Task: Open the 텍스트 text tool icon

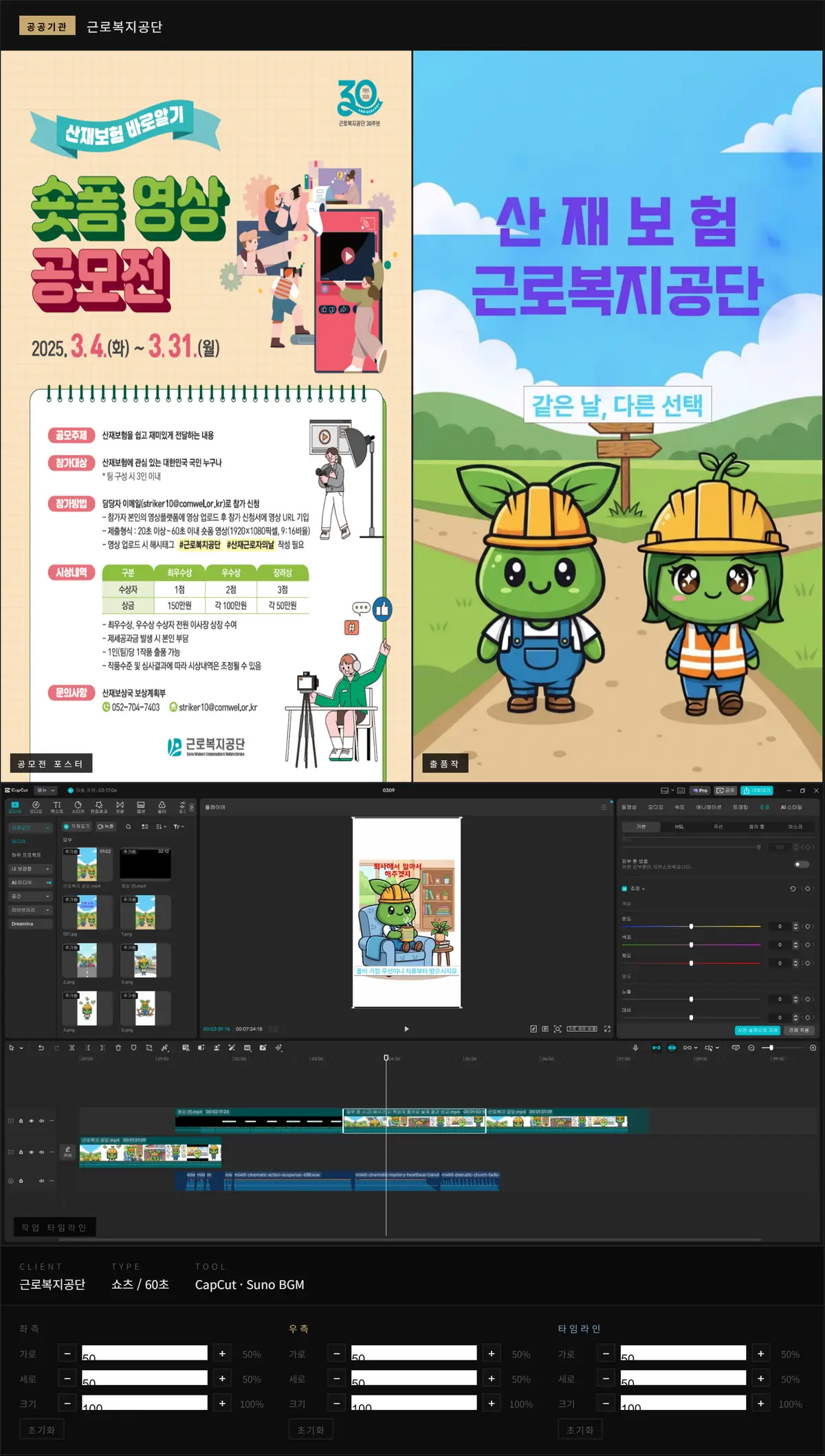Action: pos(57,806)
